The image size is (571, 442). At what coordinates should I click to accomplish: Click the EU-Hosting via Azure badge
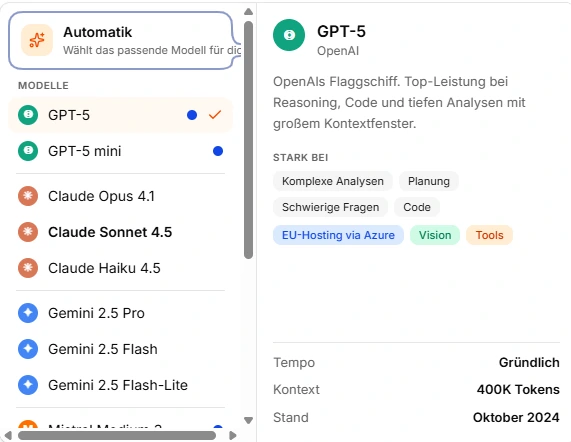click(x=338, y=235)
